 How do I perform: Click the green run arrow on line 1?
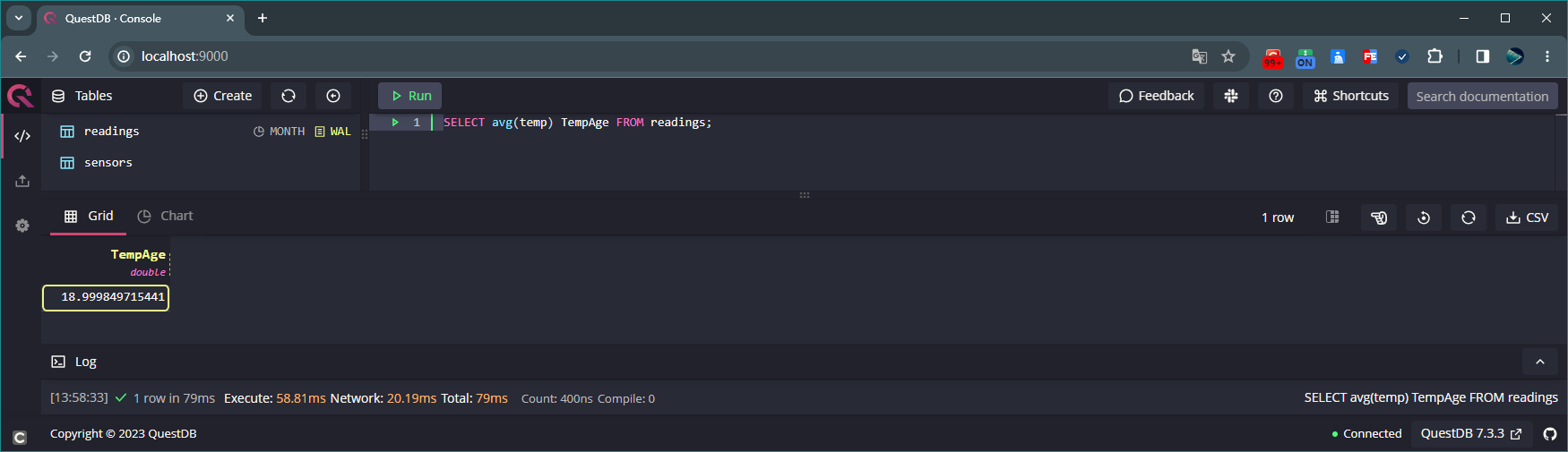(x=395, y=123)
